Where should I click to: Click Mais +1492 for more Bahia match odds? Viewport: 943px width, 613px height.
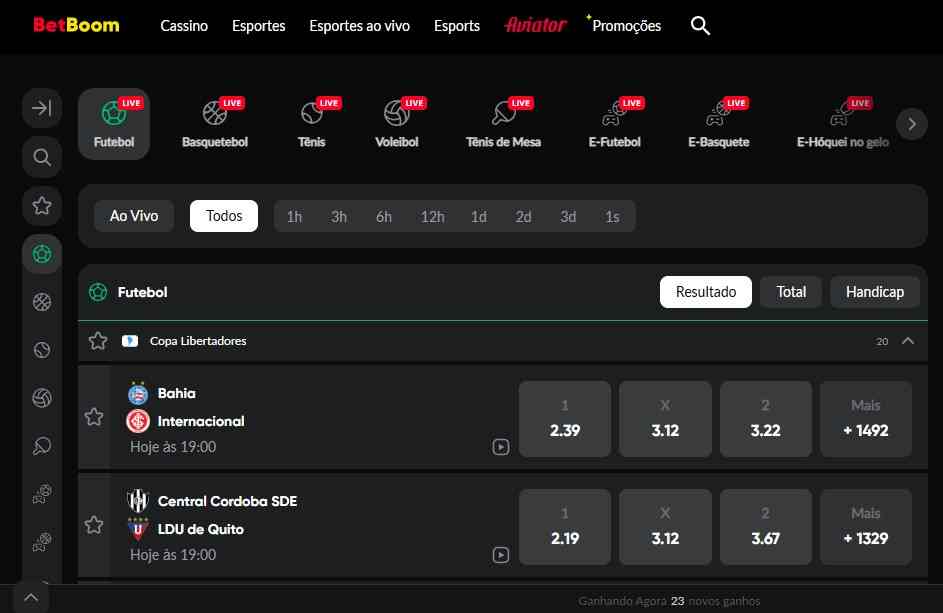tap(865, 418)
